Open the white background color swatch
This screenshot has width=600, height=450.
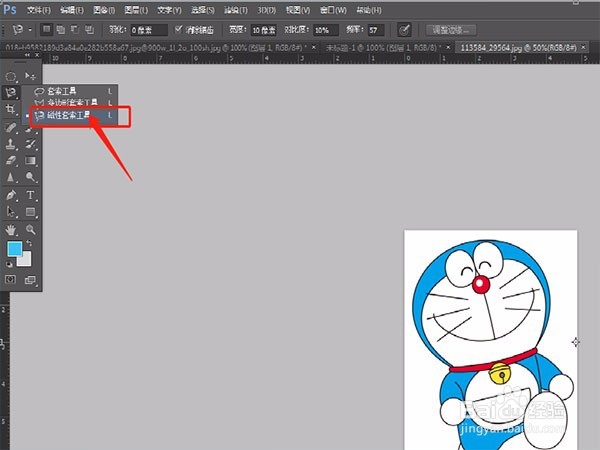coord(24,259)
